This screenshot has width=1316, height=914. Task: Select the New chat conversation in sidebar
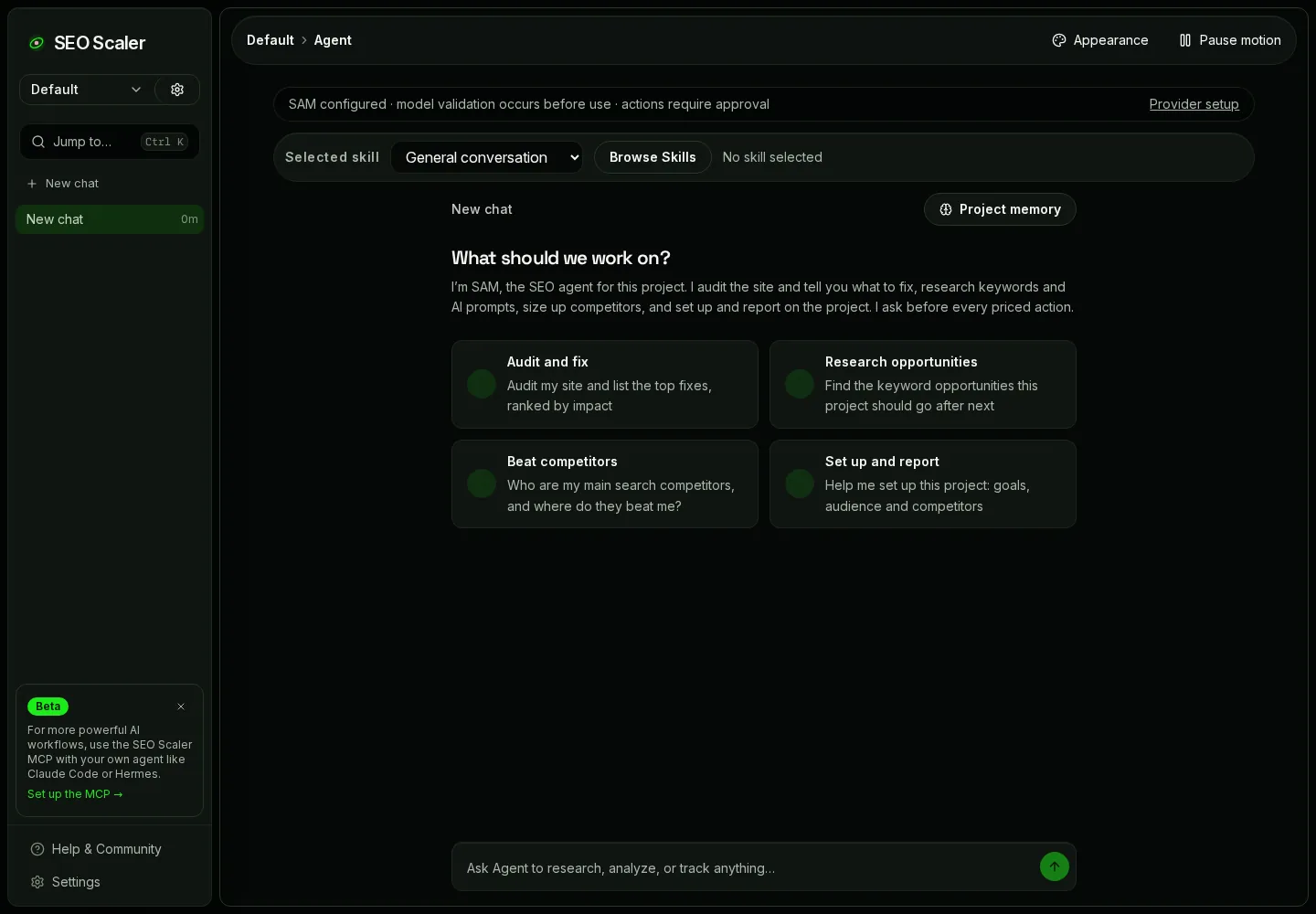pos(110,219)
